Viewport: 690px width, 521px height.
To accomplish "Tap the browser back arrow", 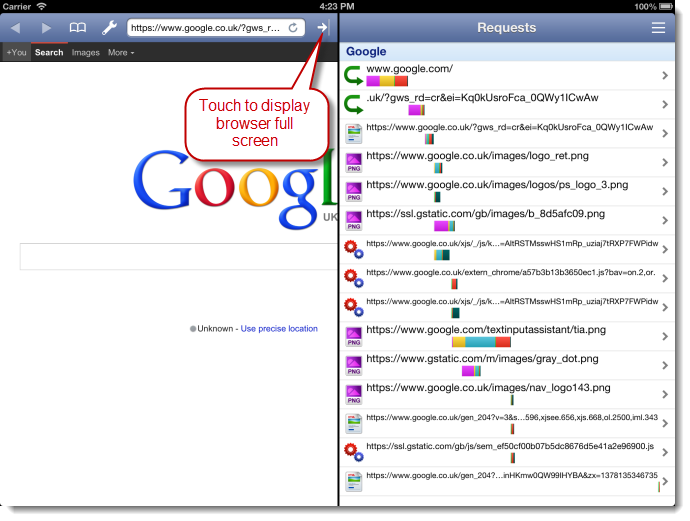I will (16, 28).
